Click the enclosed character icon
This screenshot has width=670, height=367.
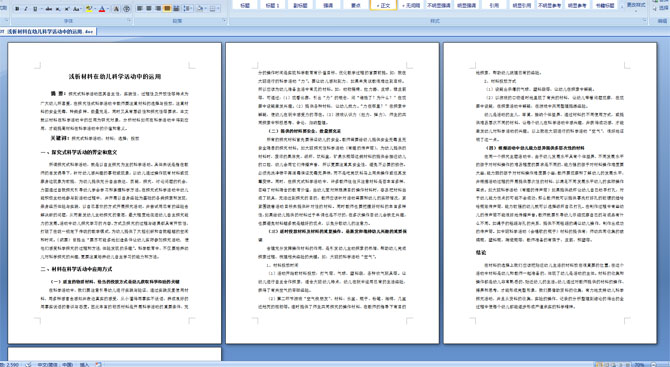click(126, 9)
